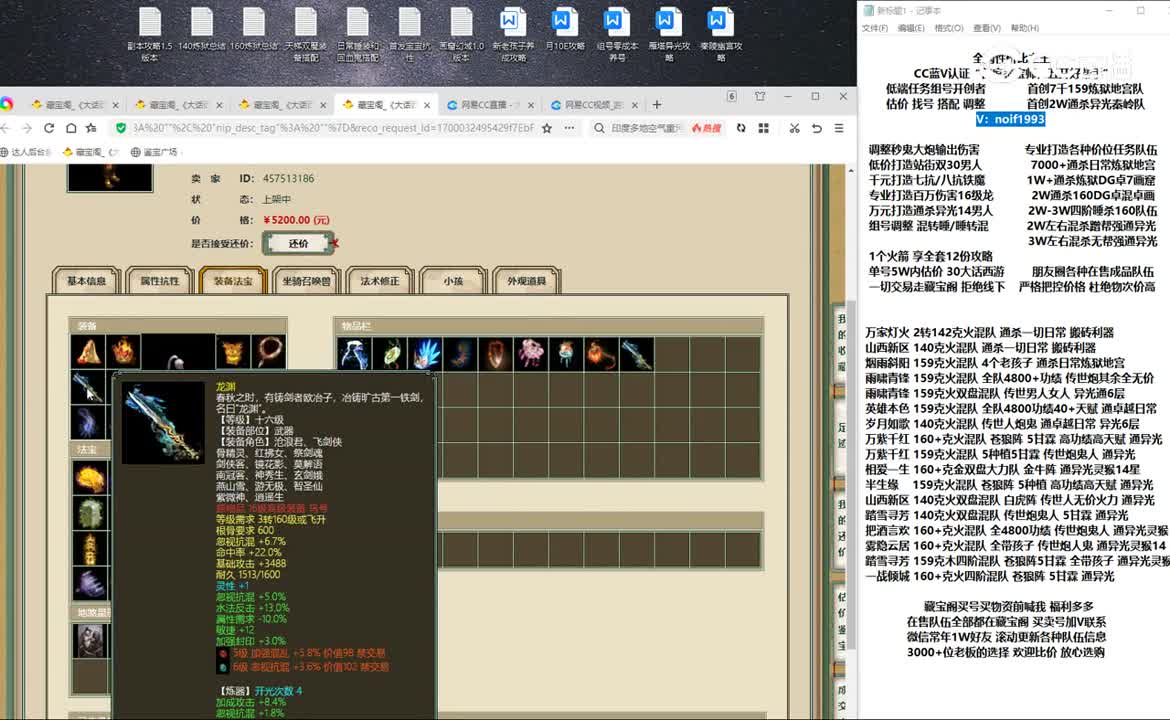
Task: Click the back arrow in browser
Action: pos(6,128)
